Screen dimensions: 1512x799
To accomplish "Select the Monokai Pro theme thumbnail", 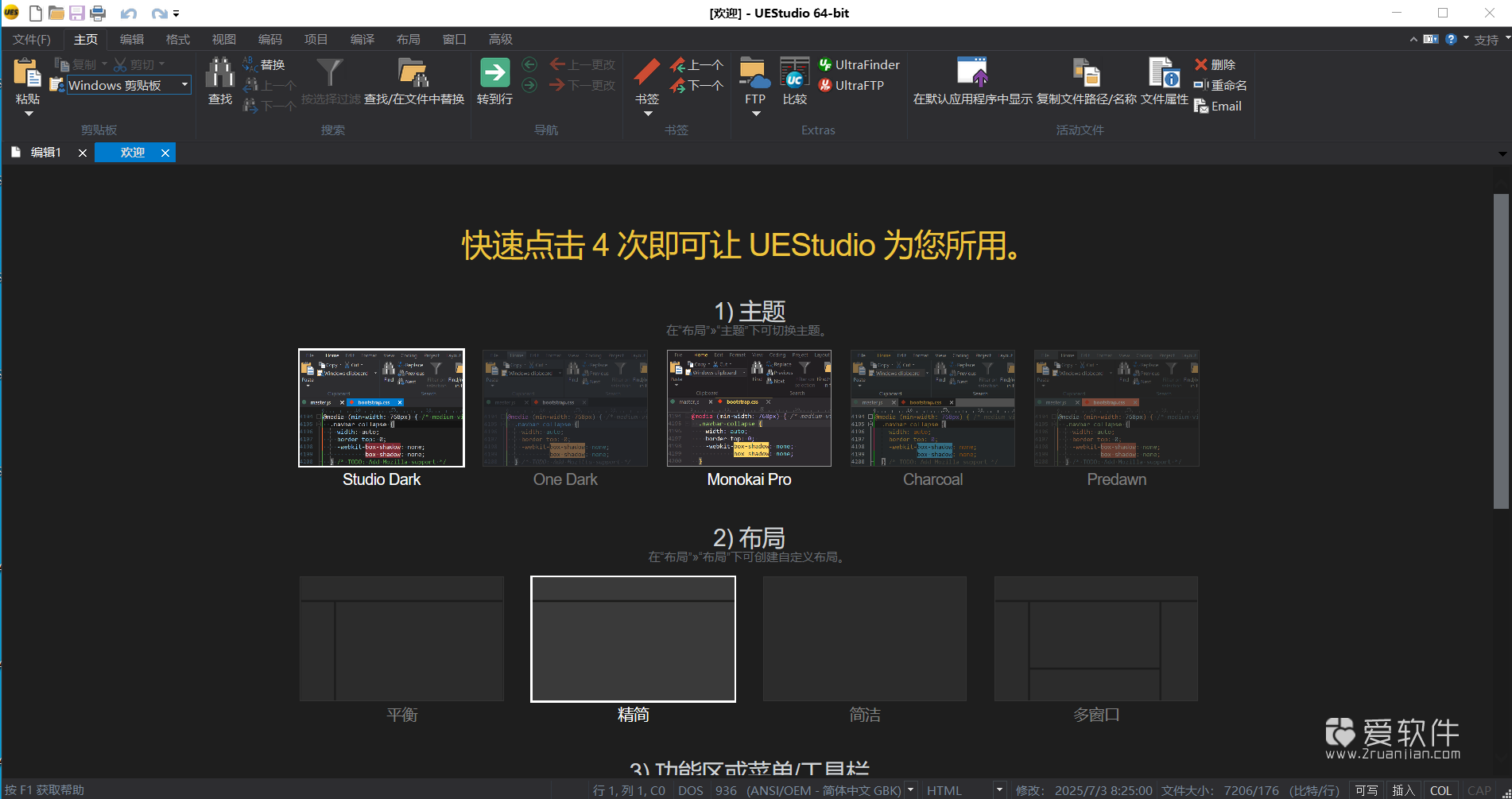I will [749, 408].
